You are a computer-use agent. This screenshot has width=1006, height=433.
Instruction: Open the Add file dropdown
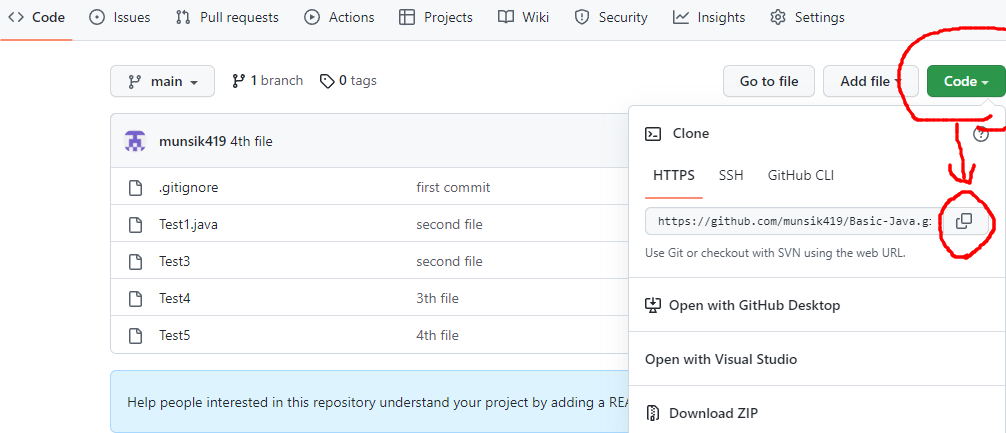coord(870,81)
